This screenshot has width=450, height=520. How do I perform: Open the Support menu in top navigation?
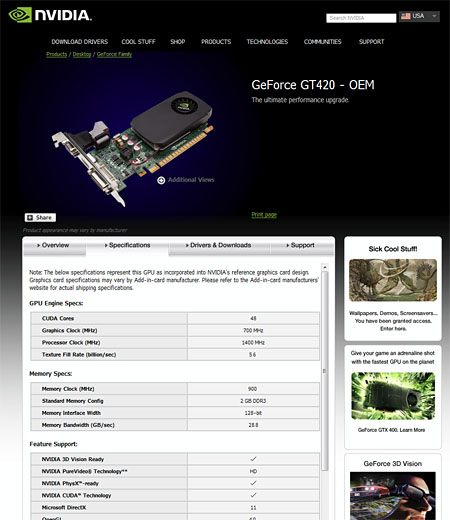pyautogui.click(x=371, y=42)
